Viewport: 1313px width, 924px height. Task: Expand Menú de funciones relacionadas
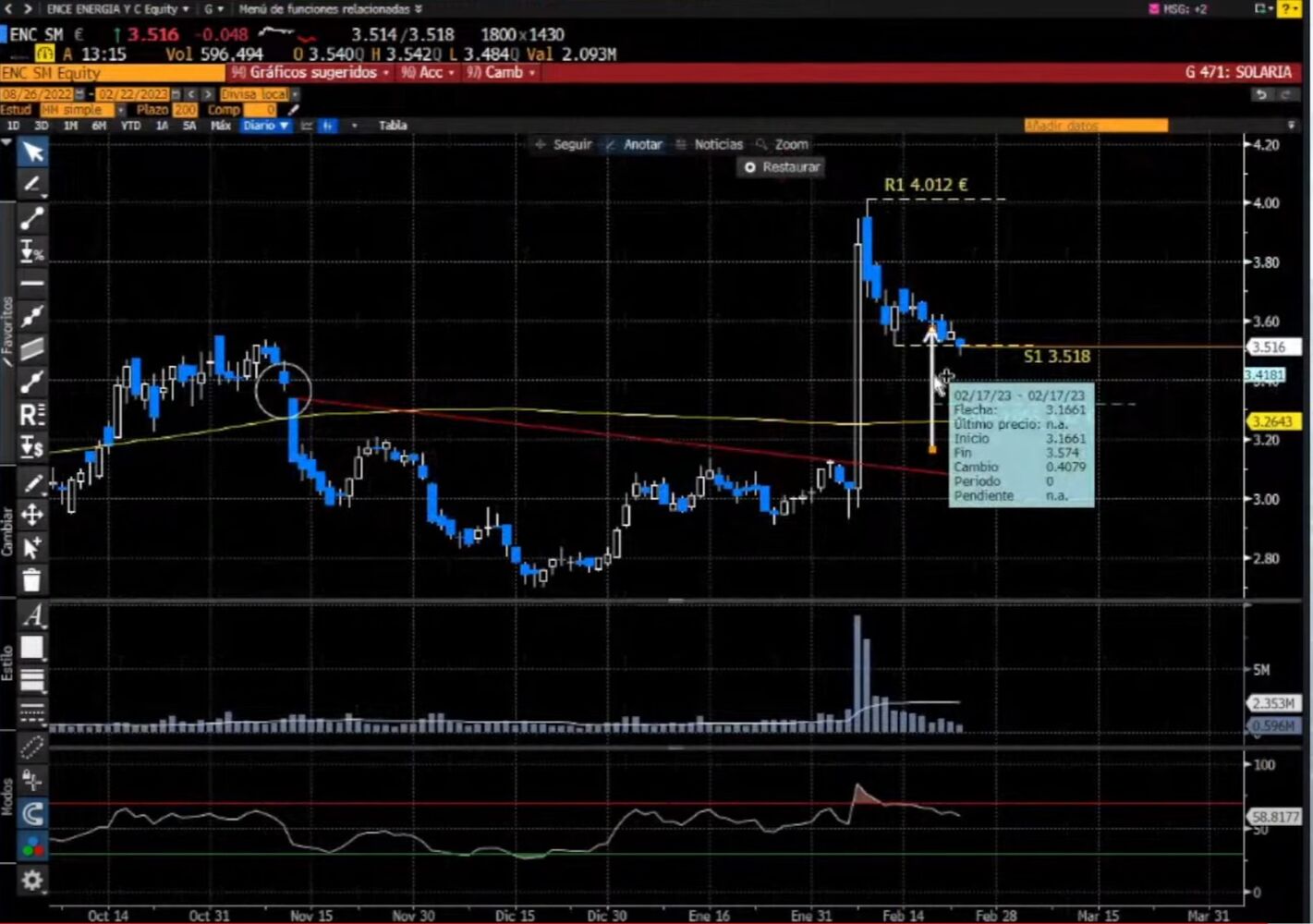[x=330, y=9]
